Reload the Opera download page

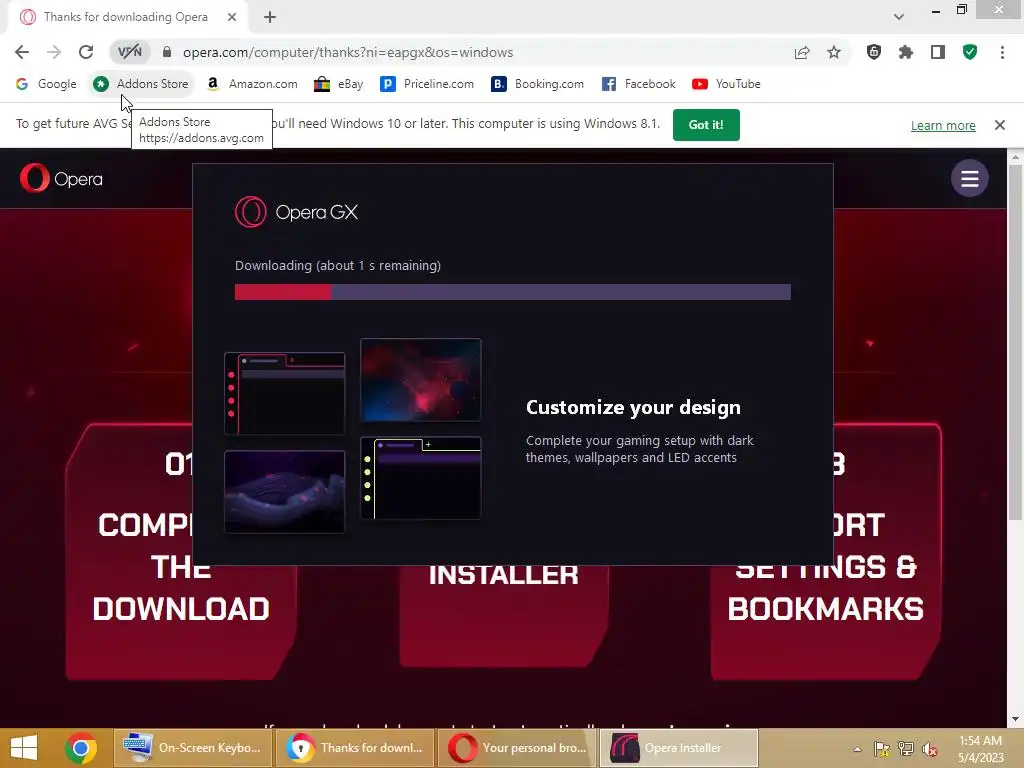(86, 52)
